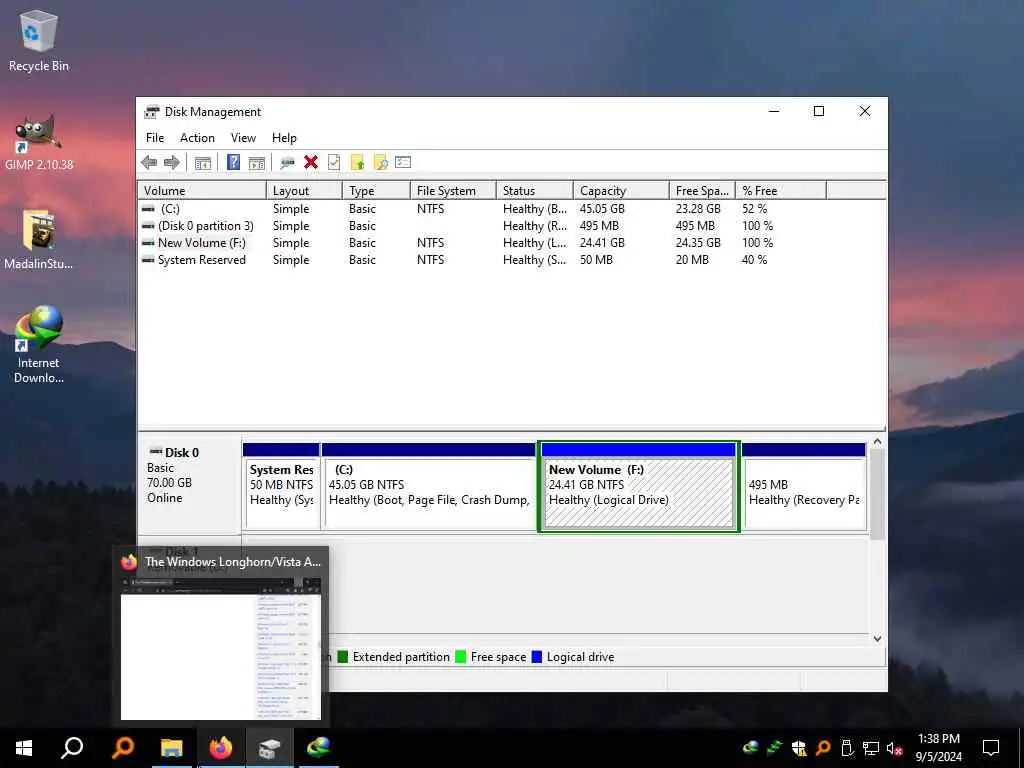Open Help via the blue question mark icon
Image resolution: width=1024 pixels, height=768 pixels.
[x=233, y=163]
